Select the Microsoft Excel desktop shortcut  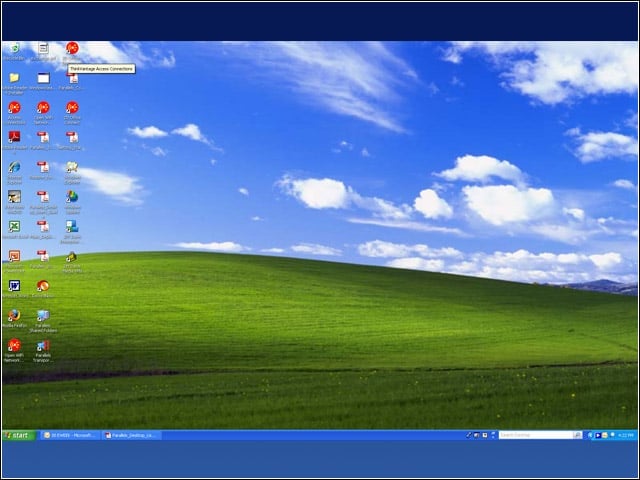14,226
